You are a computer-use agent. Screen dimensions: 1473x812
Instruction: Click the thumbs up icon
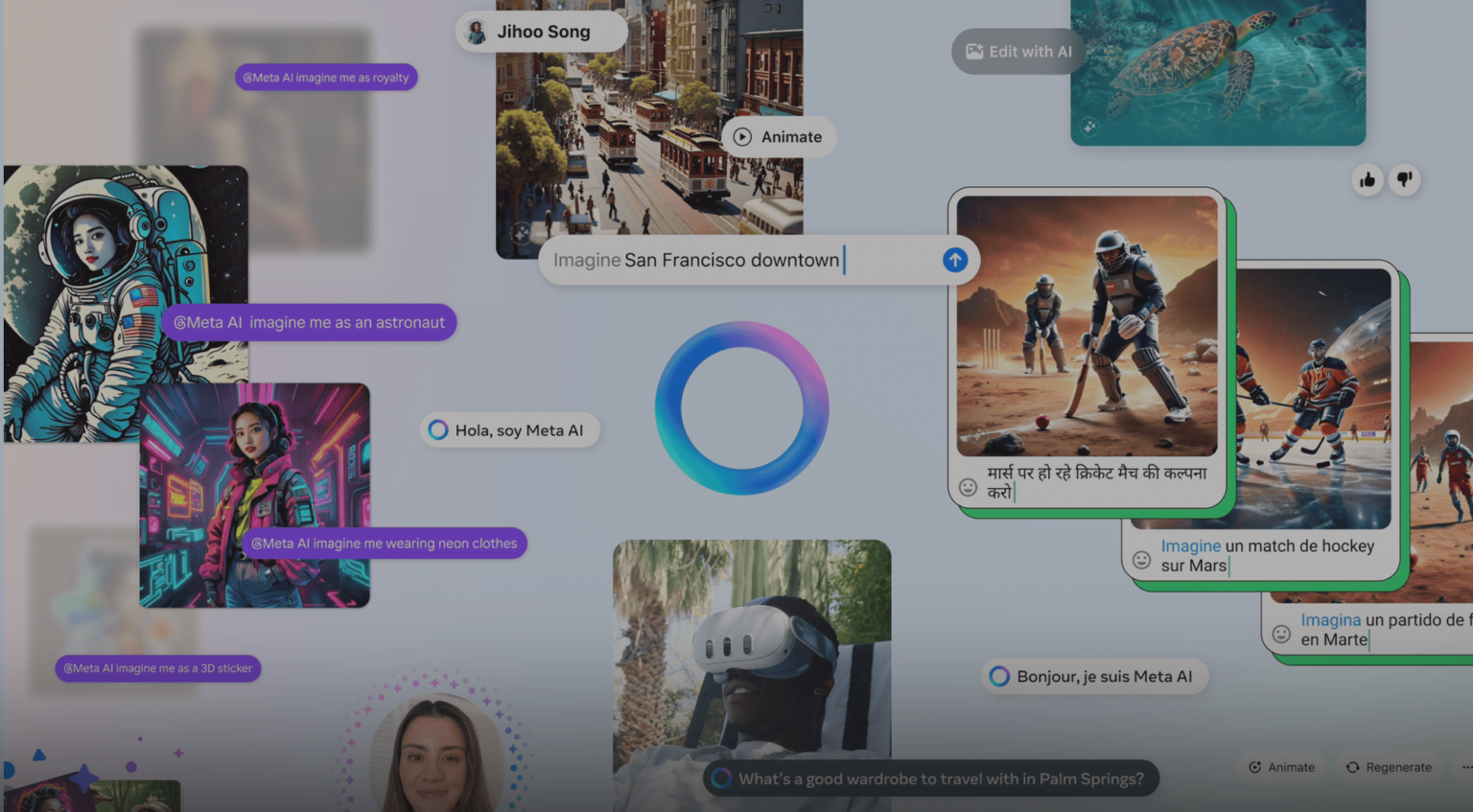(1368, 179)
